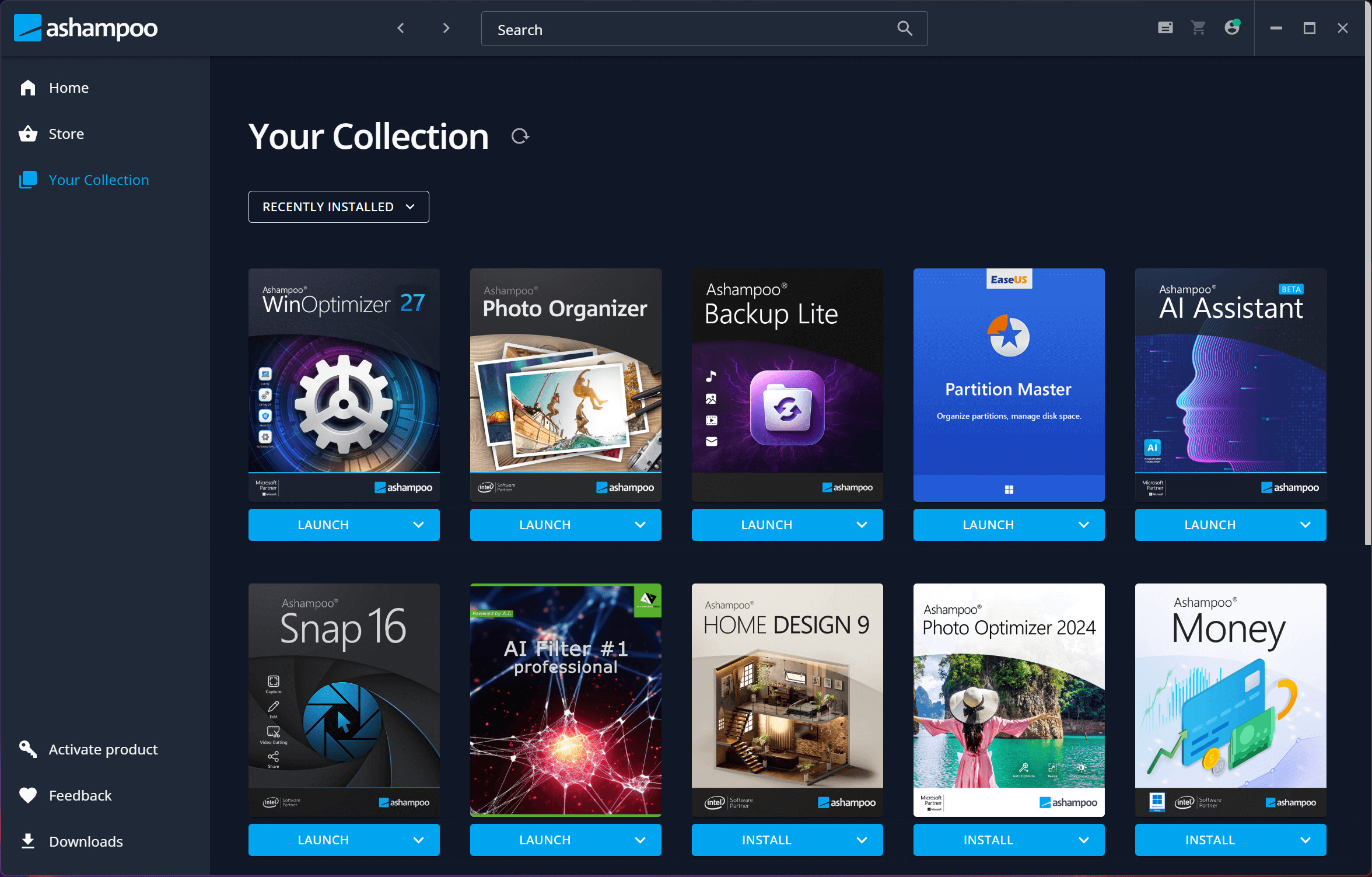Launch AI Filter #1 professional

545,840
